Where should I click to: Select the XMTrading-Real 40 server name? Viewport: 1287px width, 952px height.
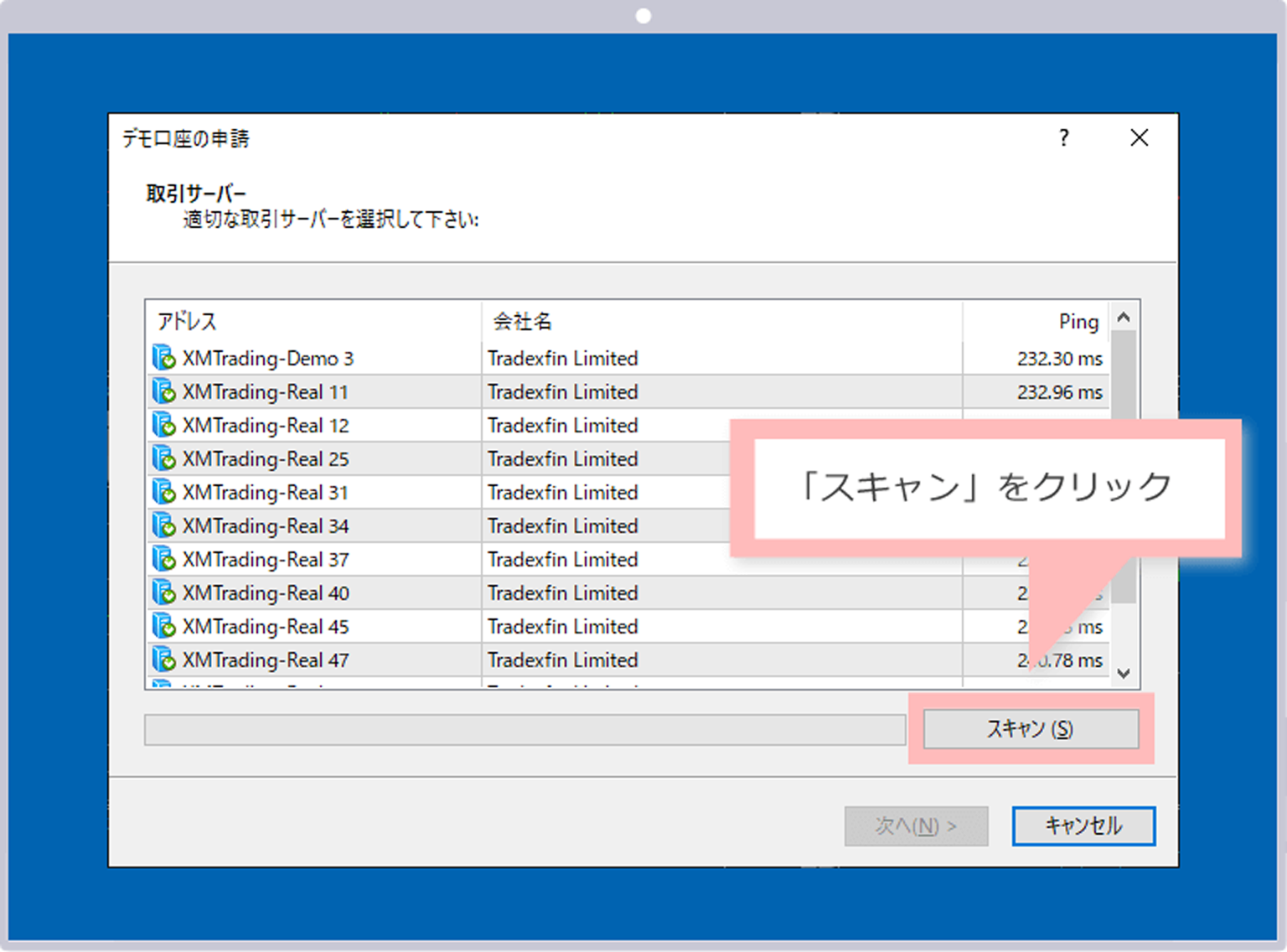pos(266,593)
